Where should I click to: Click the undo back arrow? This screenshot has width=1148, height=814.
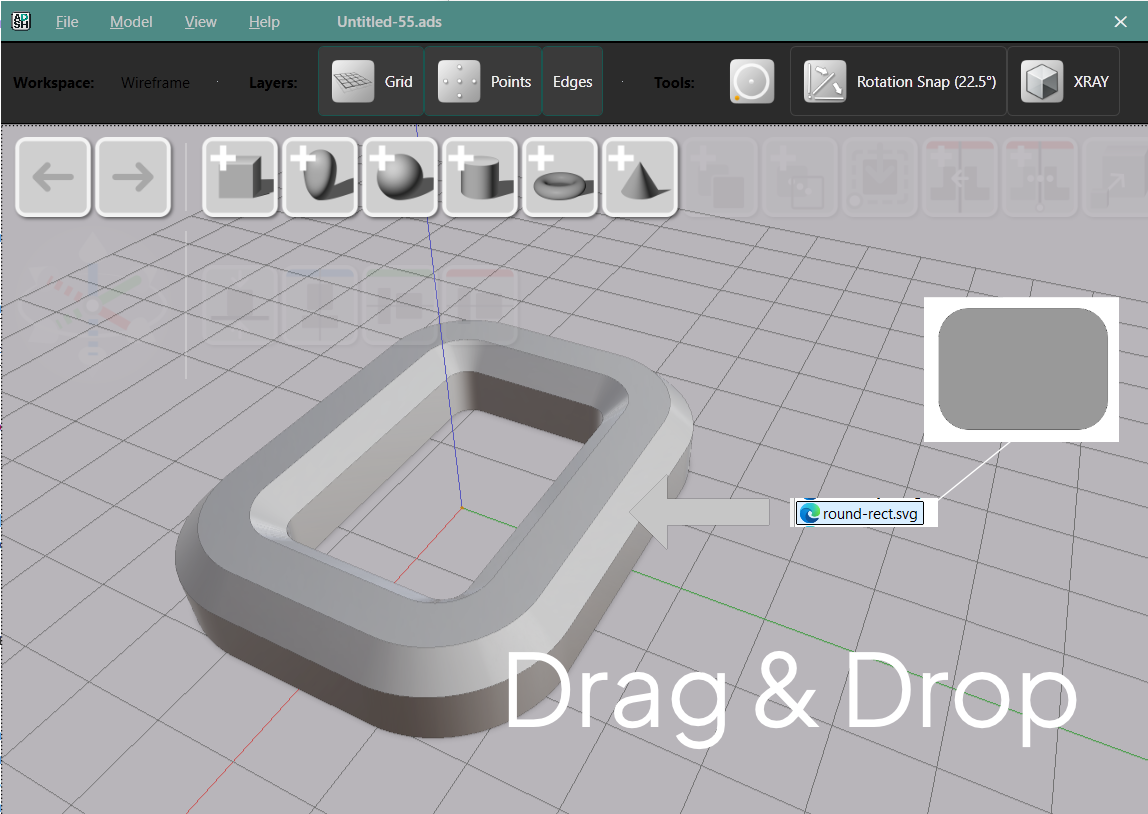point(52,177)
